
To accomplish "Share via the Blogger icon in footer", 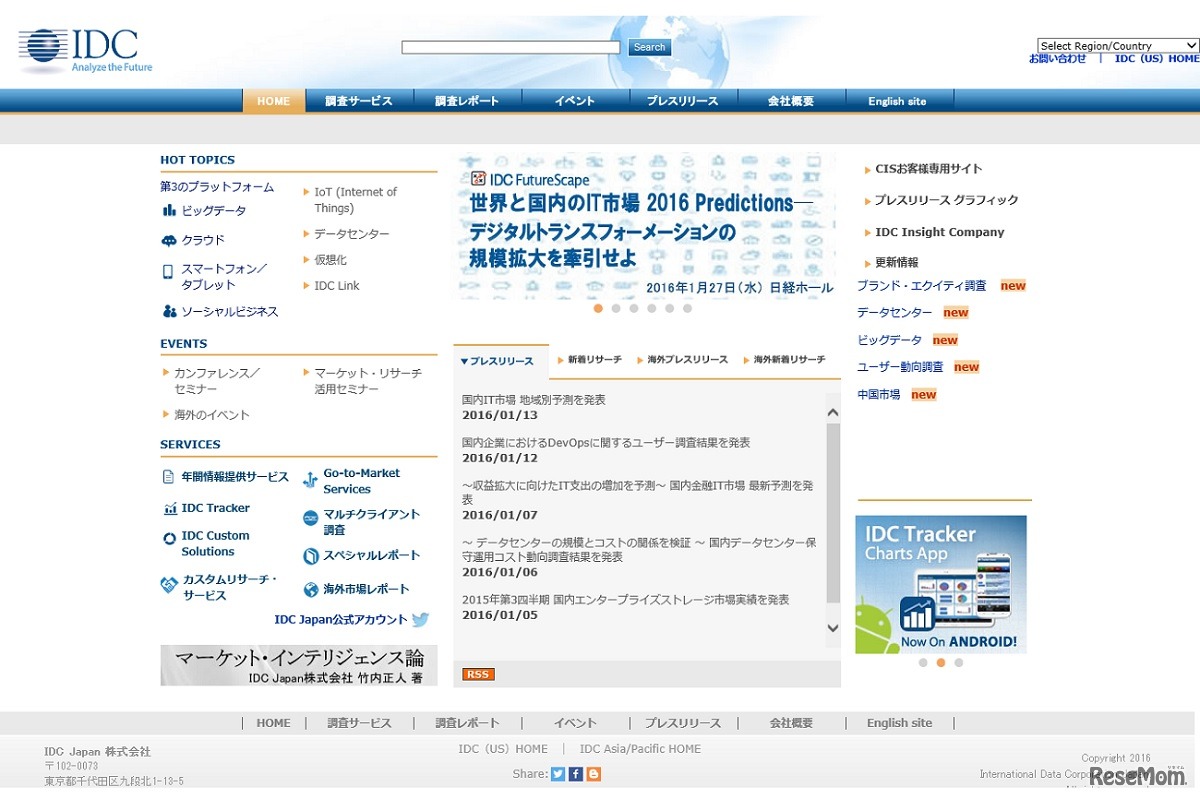I will (594, 774).
